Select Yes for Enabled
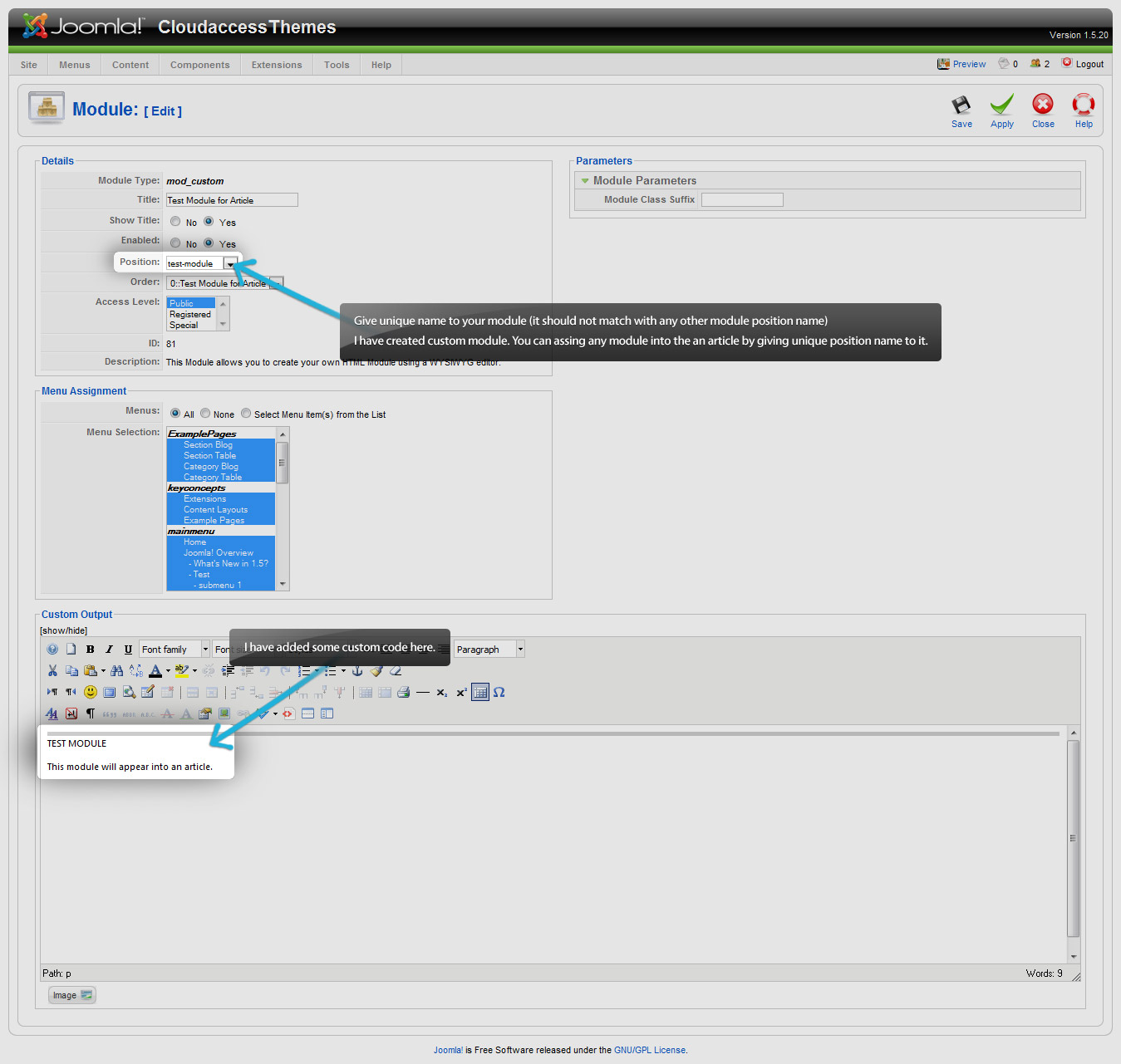1121x1064 pixels. (209, 243)
